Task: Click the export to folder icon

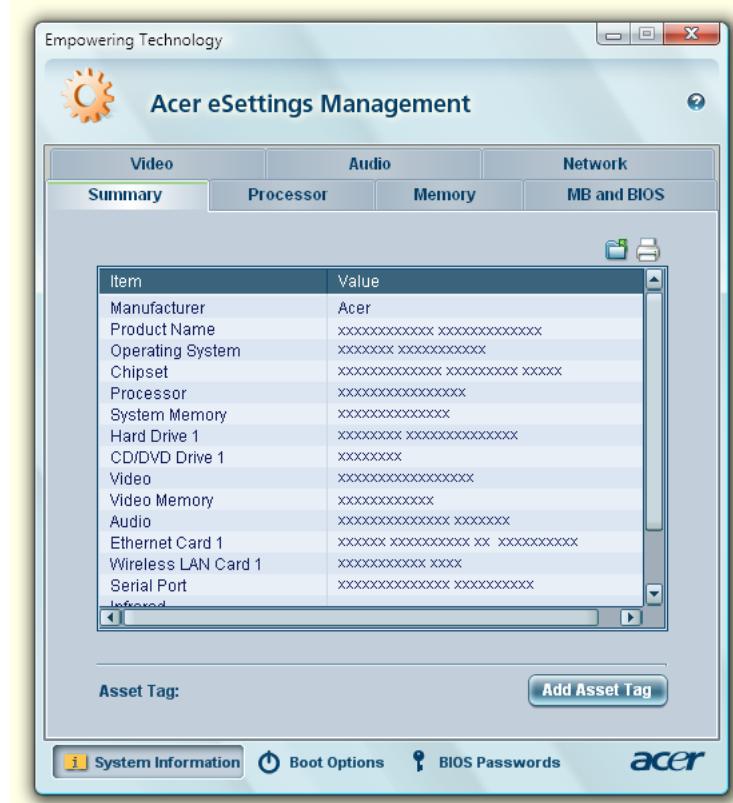Action: (x=616, y=250)
